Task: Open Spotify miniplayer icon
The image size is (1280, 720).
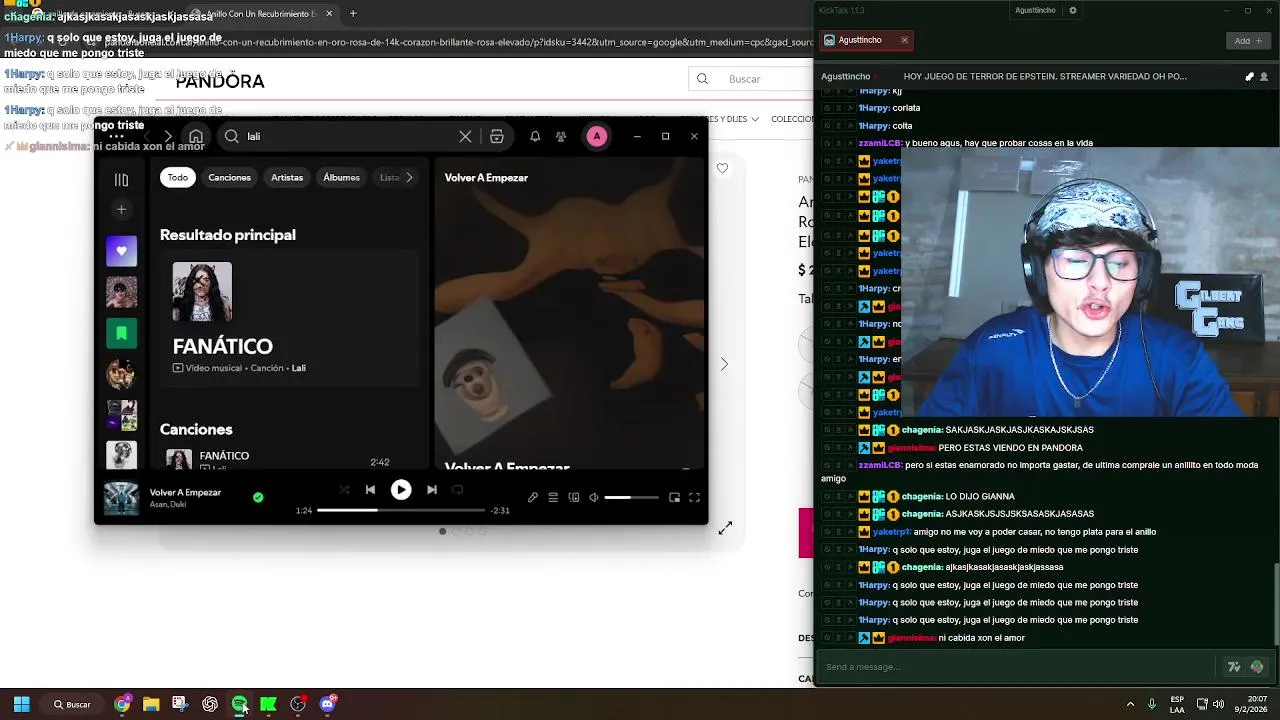Action: point(674,497)
